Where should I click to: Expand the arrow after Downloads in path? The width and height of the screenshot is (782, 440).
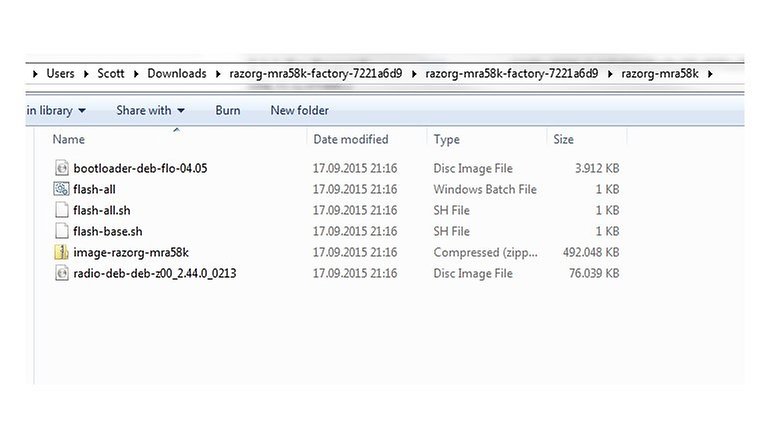[x=218, y=74]
